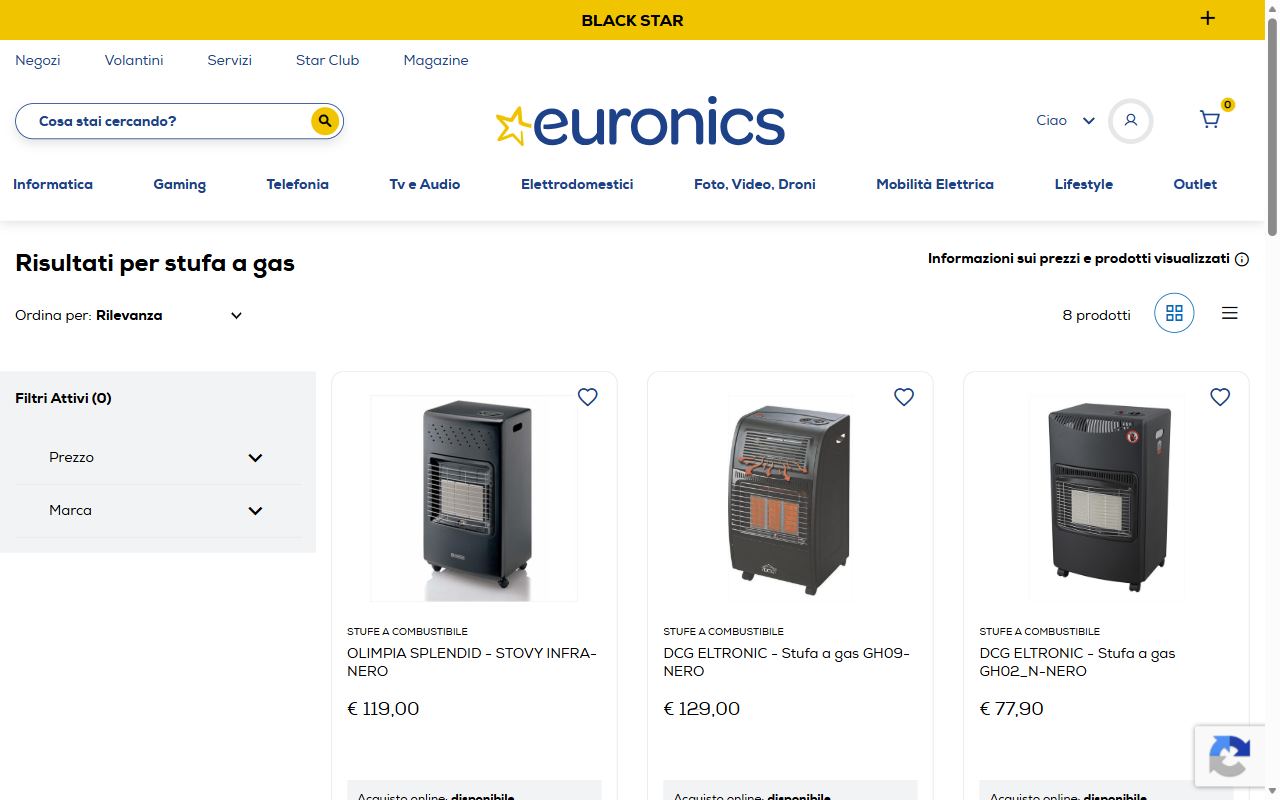Click Informazioni sui prezzi e prodotti visualizzati

coord(1079,259)
